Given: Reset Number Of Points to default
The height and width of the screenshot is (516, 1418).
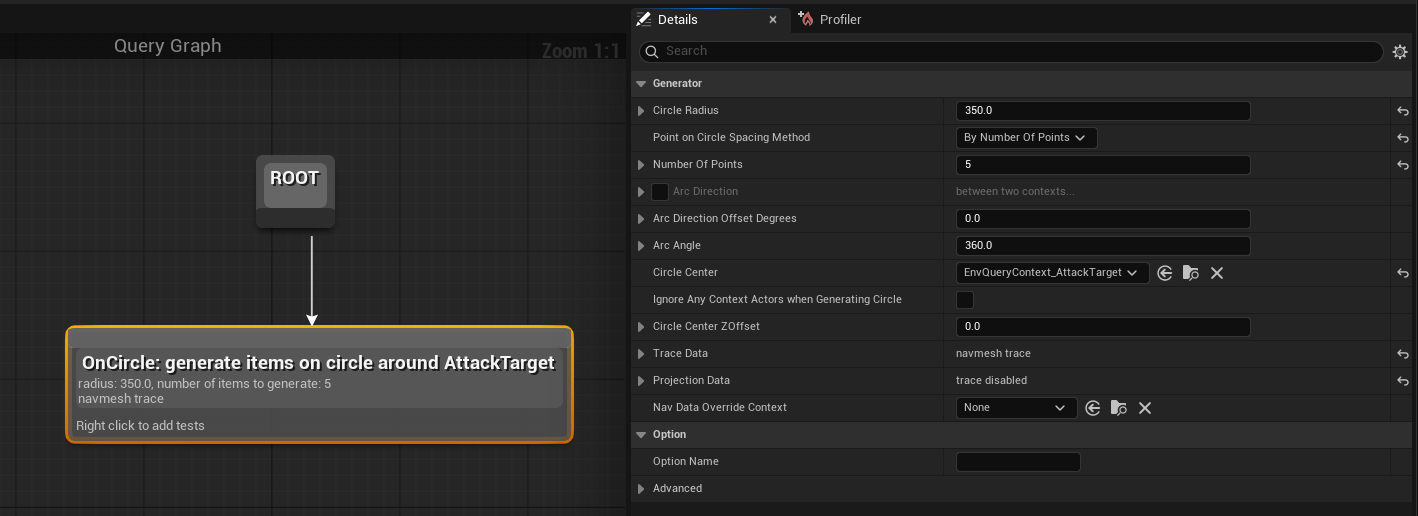Looking at the screenshot, I should point(1403,165).
